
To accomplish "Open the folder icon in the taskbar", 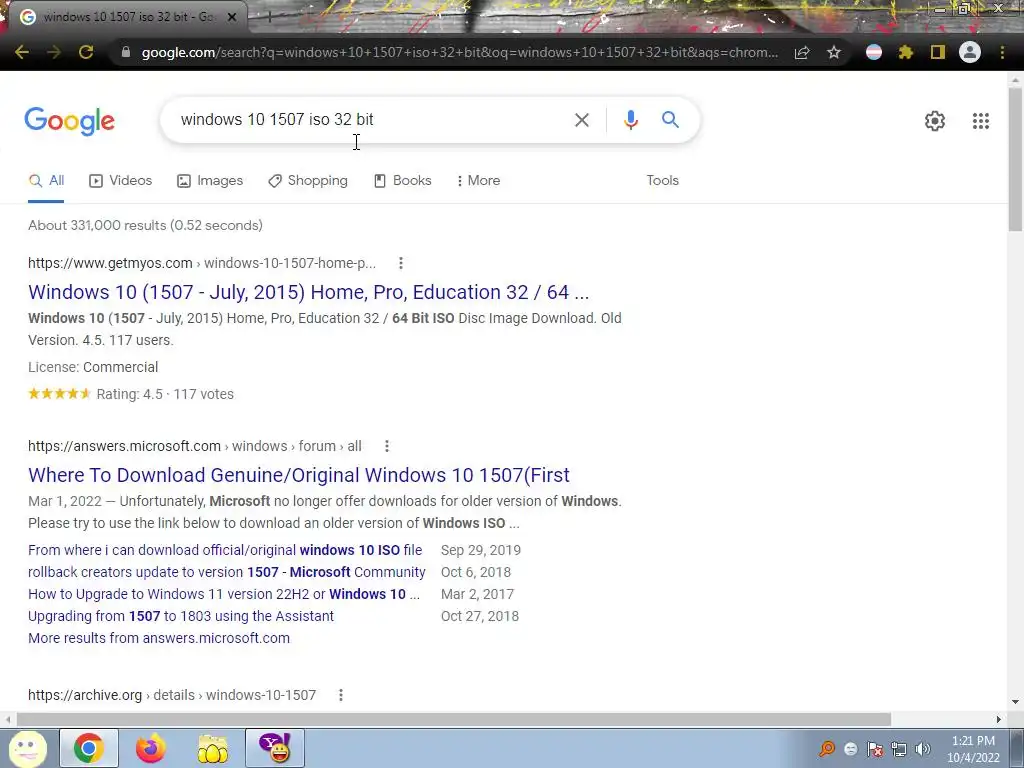I will click(213, 749).
